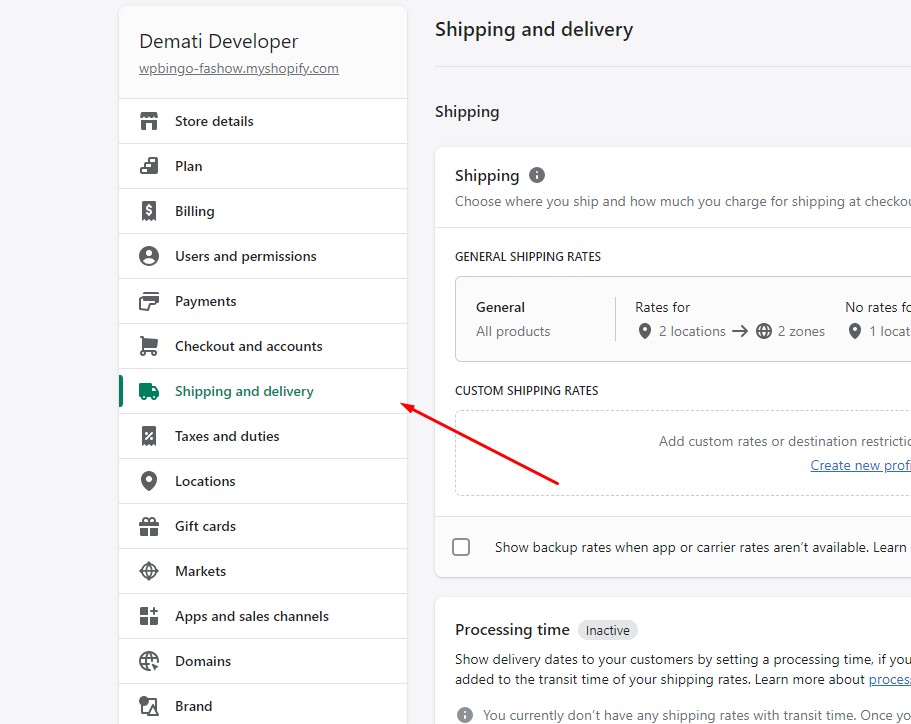The width and height of the screenshot is (911, 724).
Task: Click the Users and permissions avatar icon
Action: click(149, 256)
